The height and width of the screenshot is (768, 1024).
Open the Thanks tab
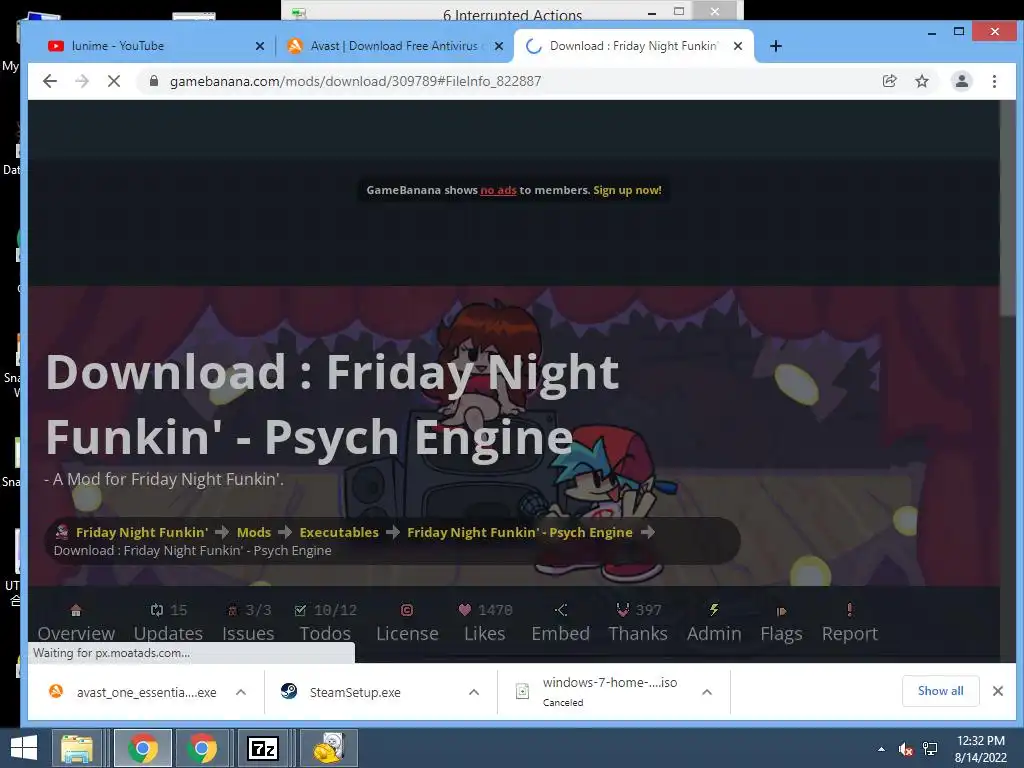click(x=638, y=624)
